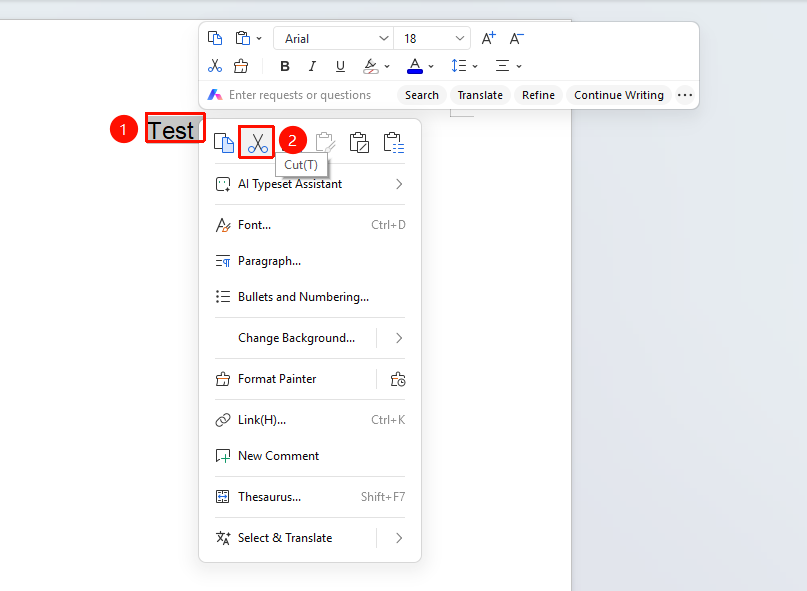Choose Paragraph... from the context menu

(x=310, y=261)
